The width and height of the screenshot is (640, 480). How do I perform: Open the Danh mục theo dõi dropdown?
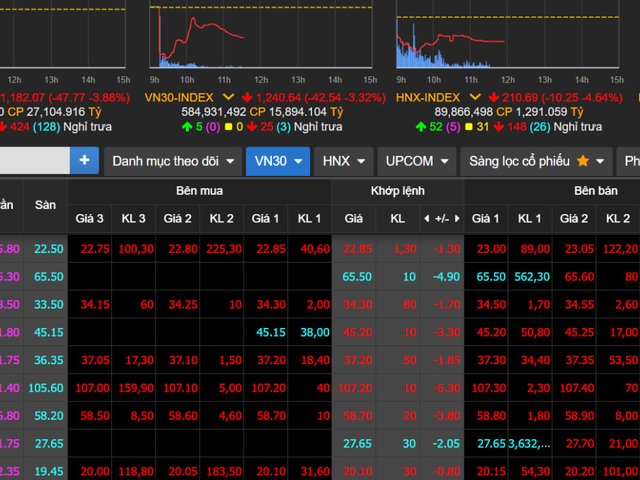[x=173, y=160]
